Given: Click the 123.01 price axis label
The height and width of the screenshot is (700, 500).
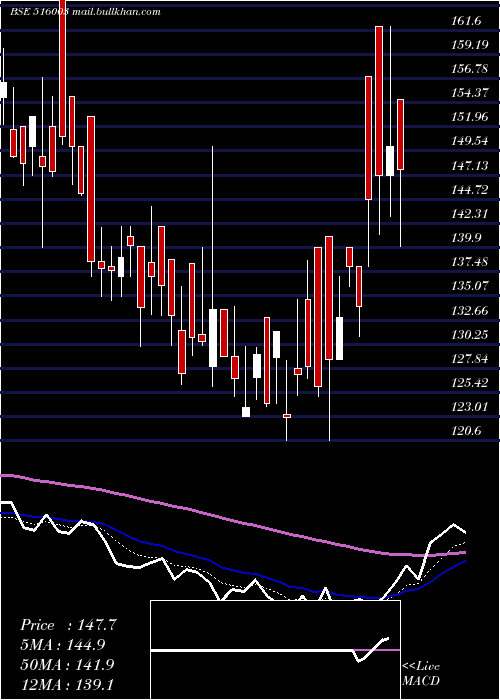Looking at the screenshot, I should point(470,407).
